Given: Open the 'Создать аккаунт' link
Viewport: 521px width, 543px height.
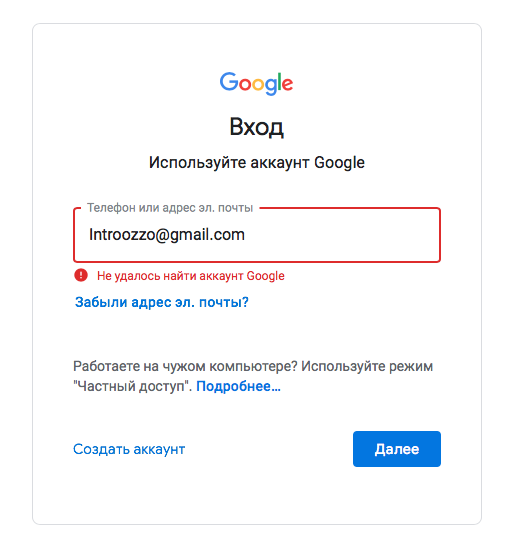Looking at the screenshot, I should (129, 449).
